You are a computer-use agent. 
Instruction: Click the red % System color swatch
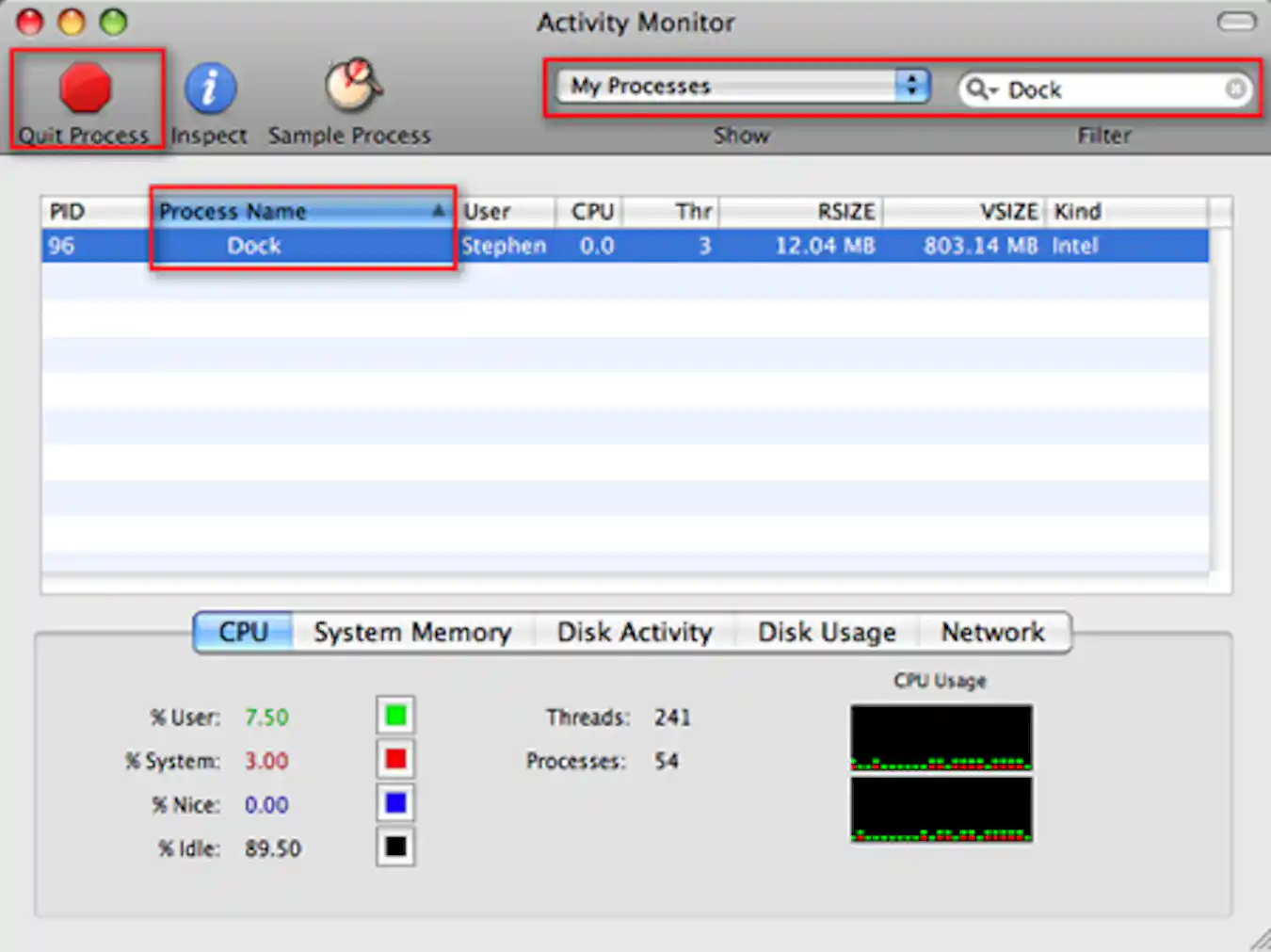point(394,759)
